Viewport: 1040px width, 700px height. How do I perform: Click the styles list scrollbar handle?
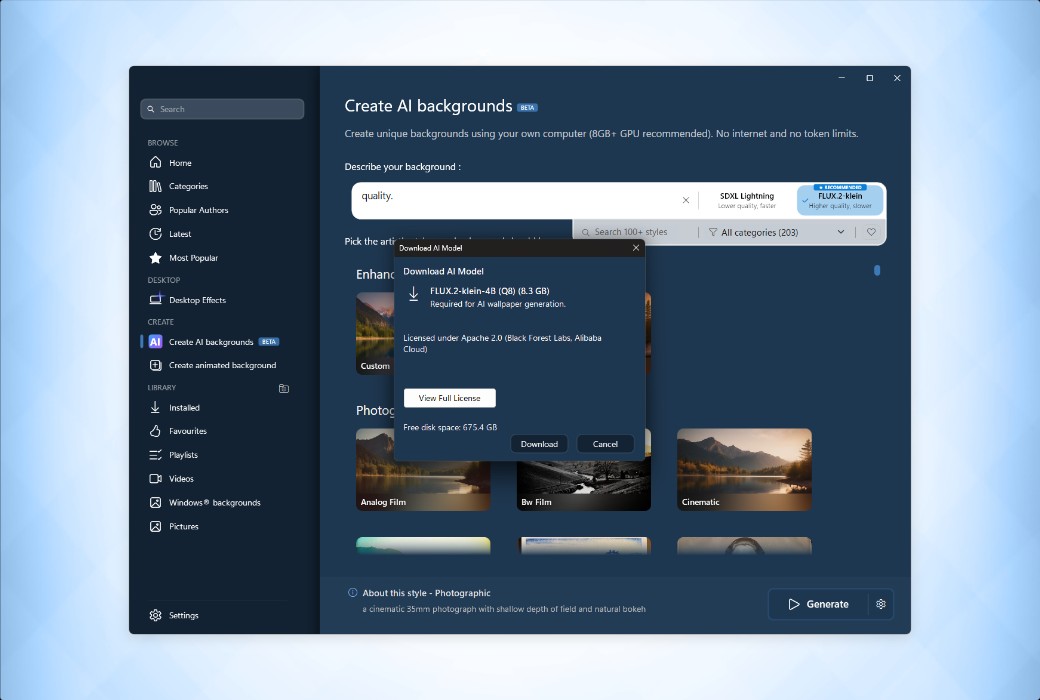point(877,270)
